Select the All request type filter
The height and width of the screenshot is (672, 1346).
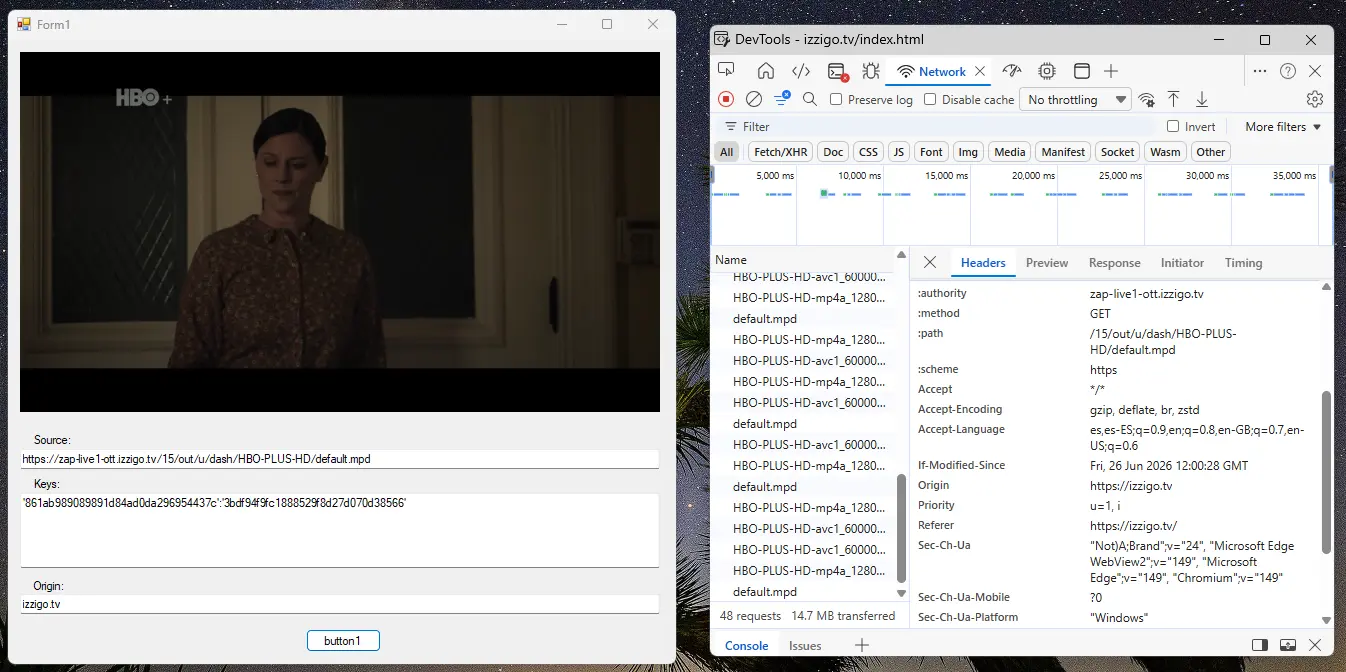tap(727, 152)
